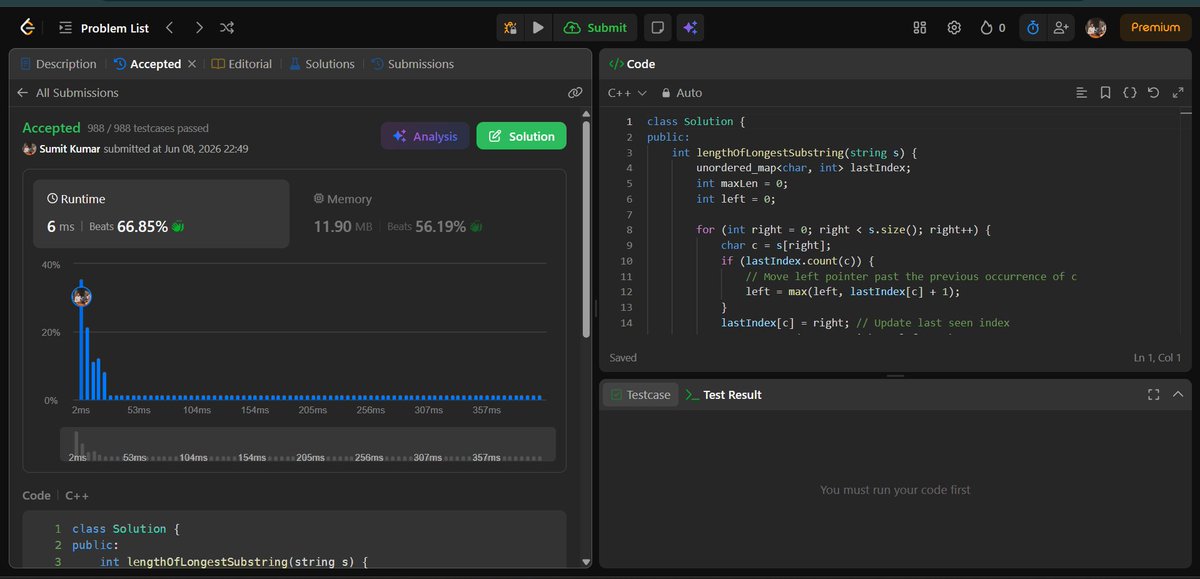Click the '988 / 988 testcases passed' text
1200x579 pixels.
coord(149,128)
